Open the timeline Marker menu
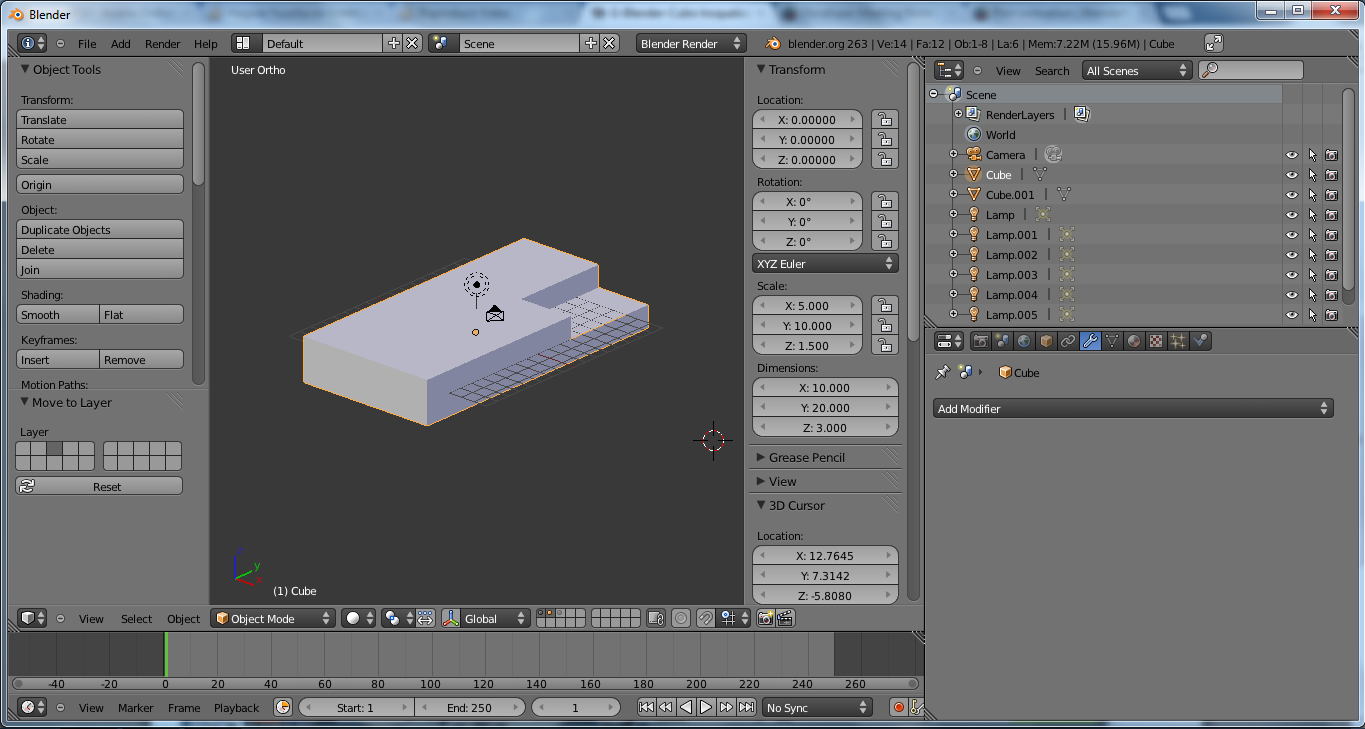 (136, 707)
